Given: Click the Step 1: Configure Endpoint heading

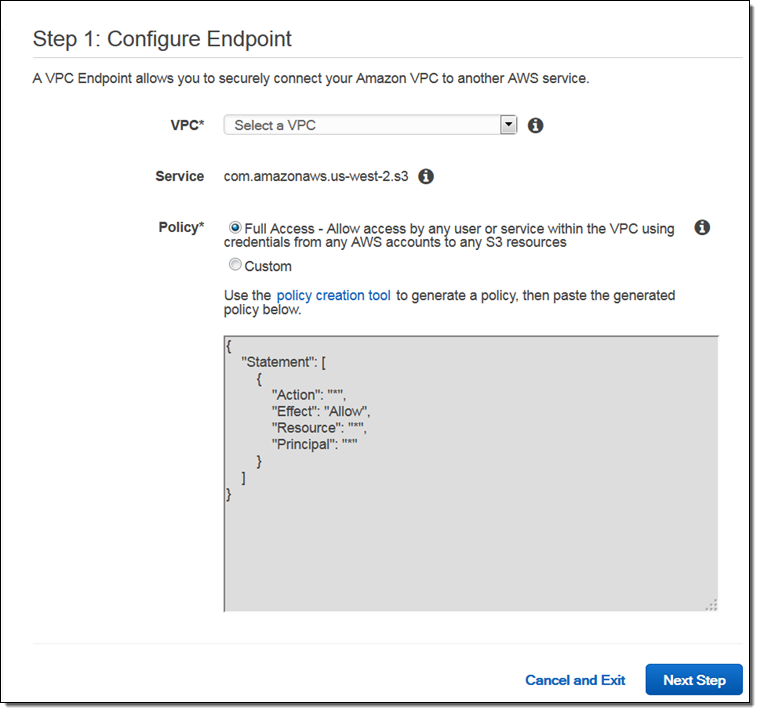Looking at the screenshot, I should point(162,39).
